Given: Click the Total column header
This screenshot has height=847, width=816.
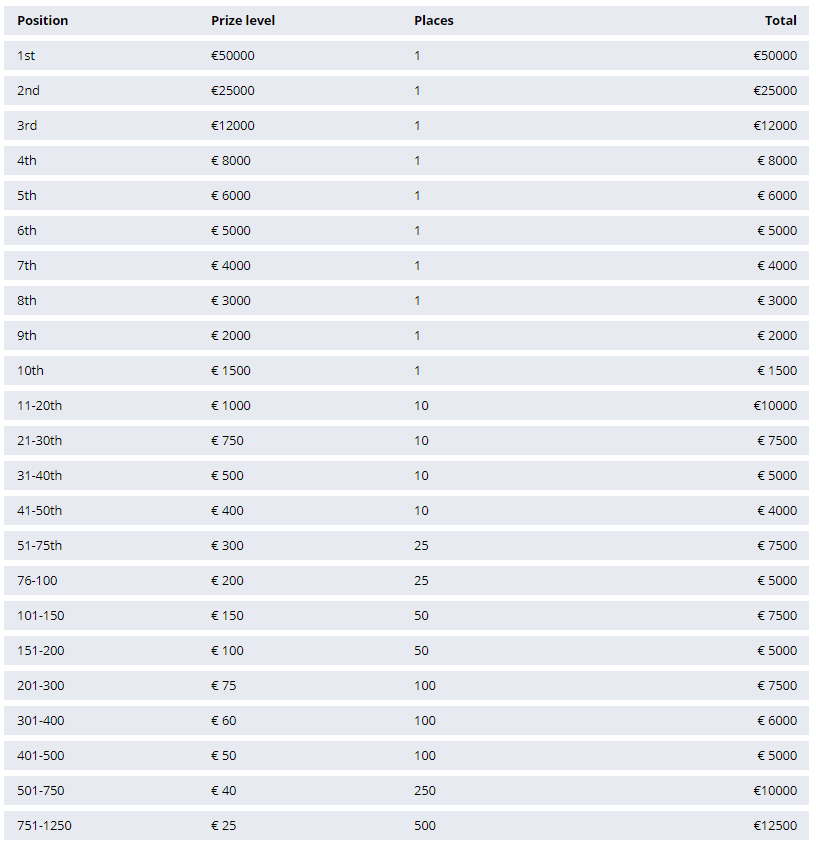Looking at the screenshot, I should (780, 20).
